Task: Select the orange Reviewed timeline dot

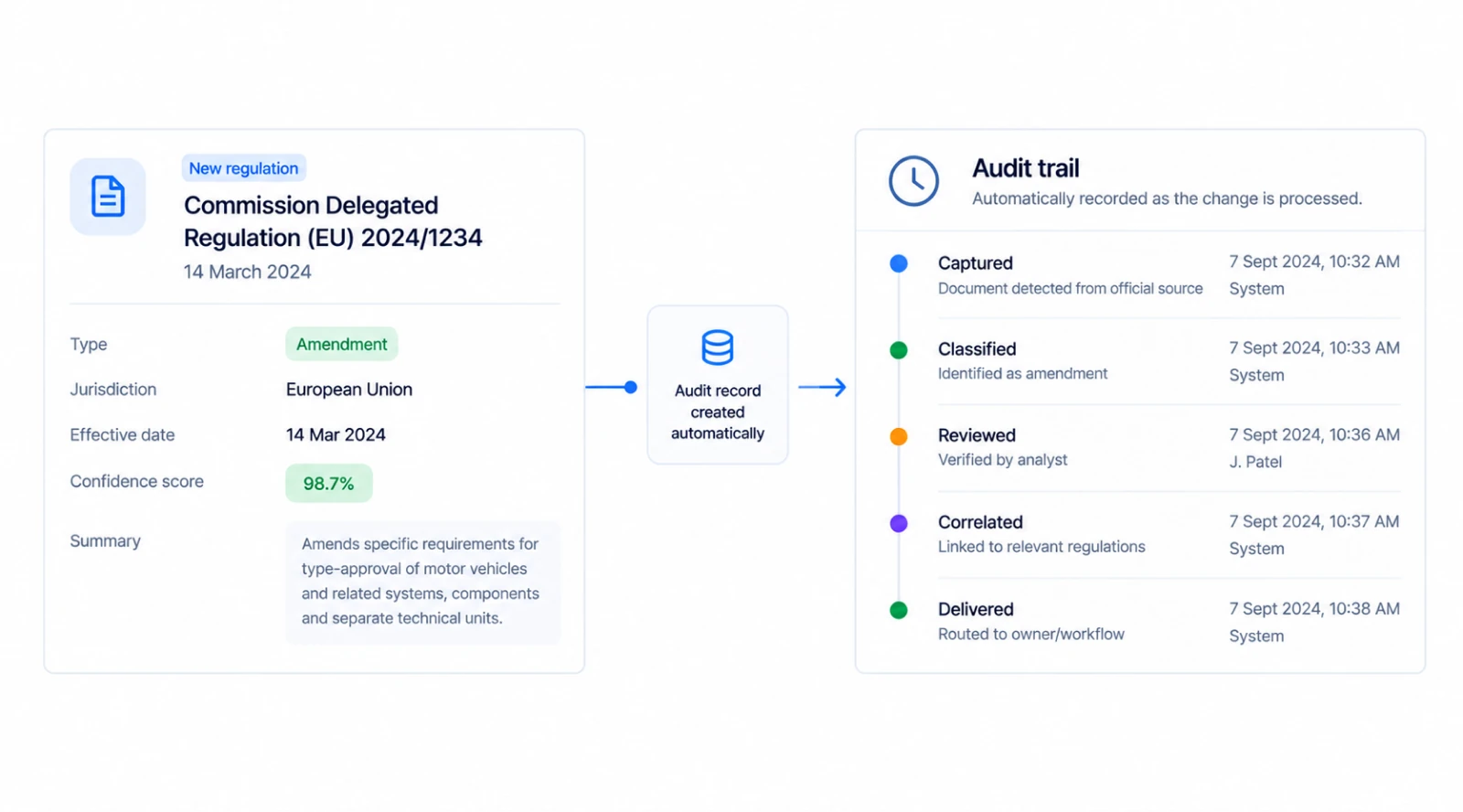Action: click(x=899, y=436)
